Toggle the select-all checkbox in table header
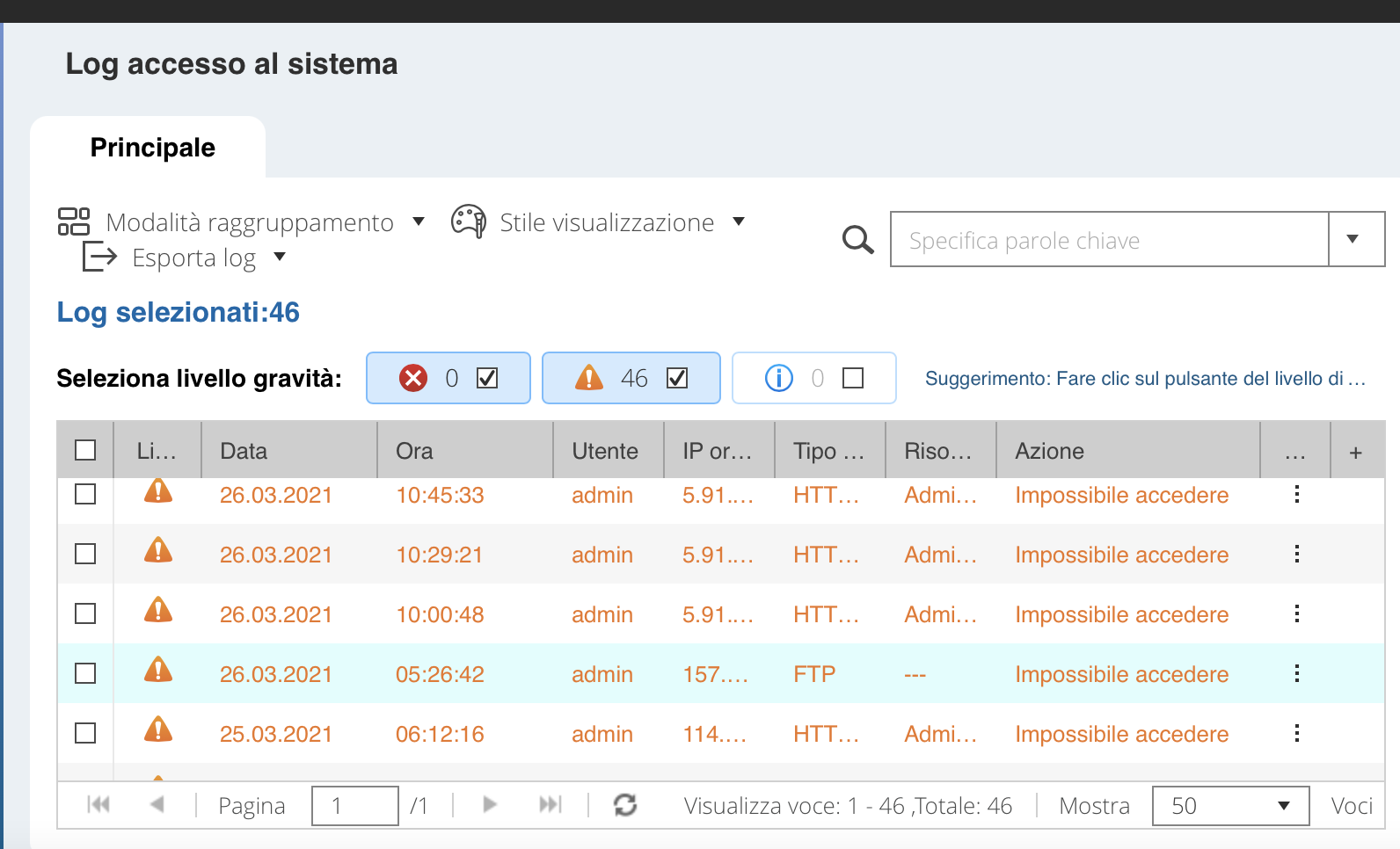Screen dimensions: 1400x849 pyautogui.click(x=85, y=451)
